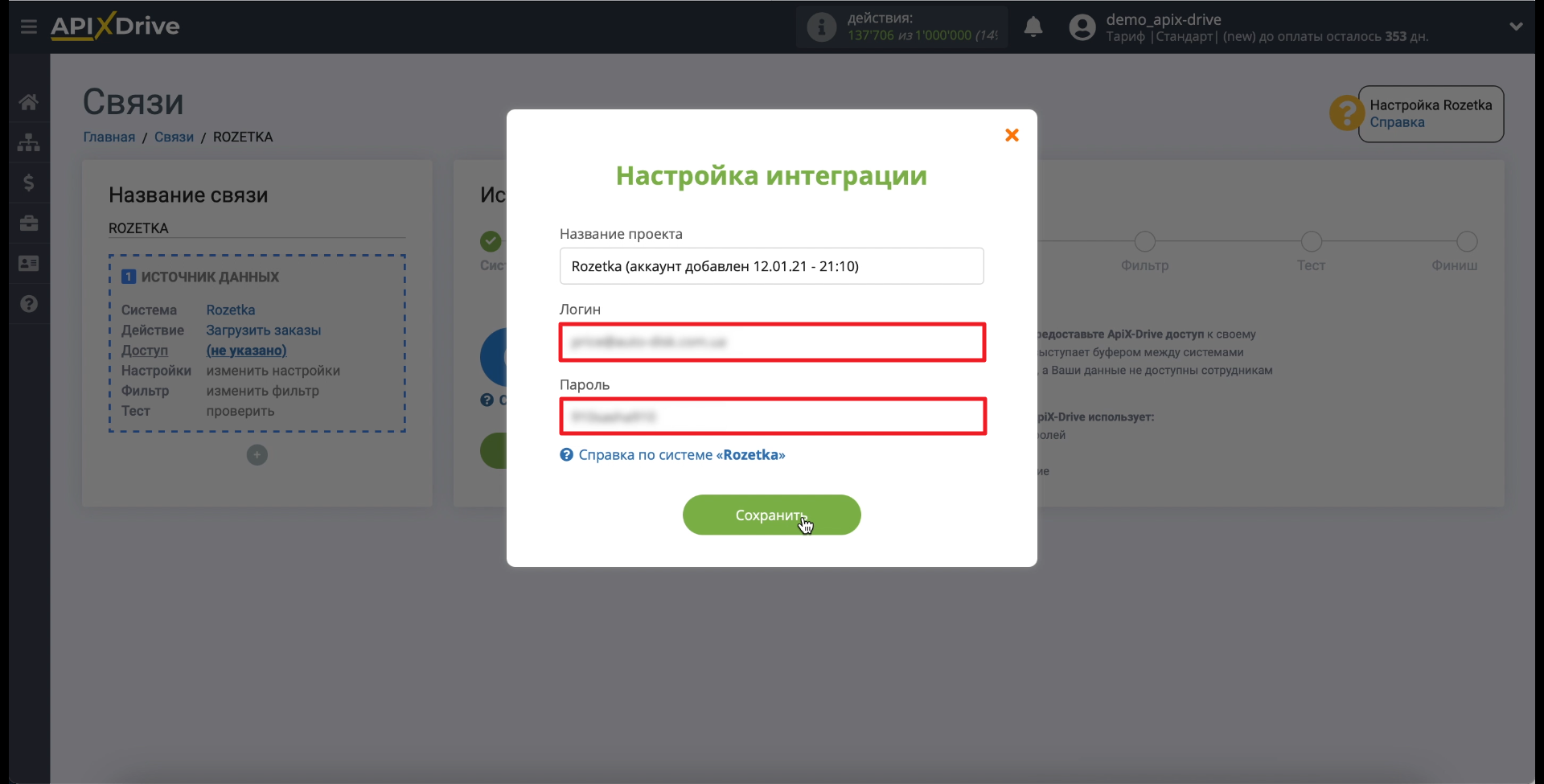1544x784 pixels.
Task: Click изменить фильтр text
Action: [x=262, y=391]
